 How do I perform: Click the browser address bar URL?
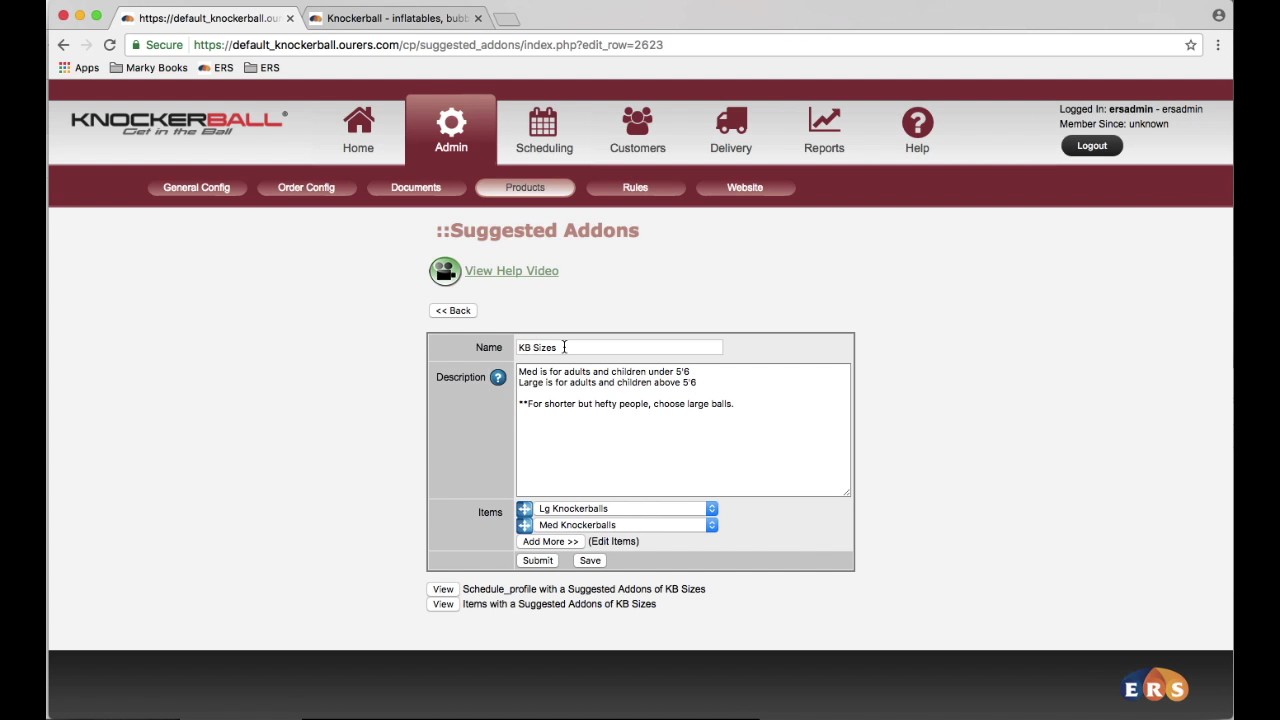(428, 45)
